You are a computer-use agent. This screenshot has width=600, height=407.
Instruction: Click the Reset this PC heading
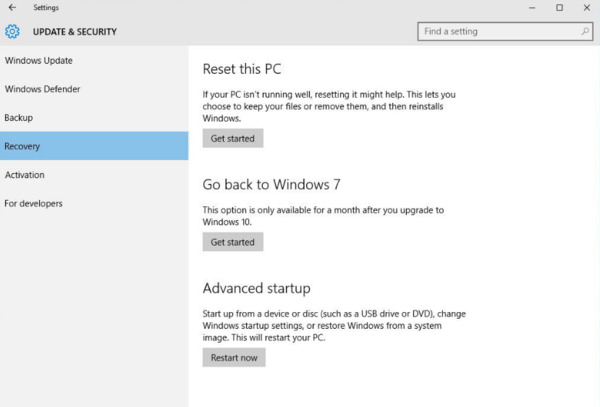pyautogui.click(x=242, y=69)
